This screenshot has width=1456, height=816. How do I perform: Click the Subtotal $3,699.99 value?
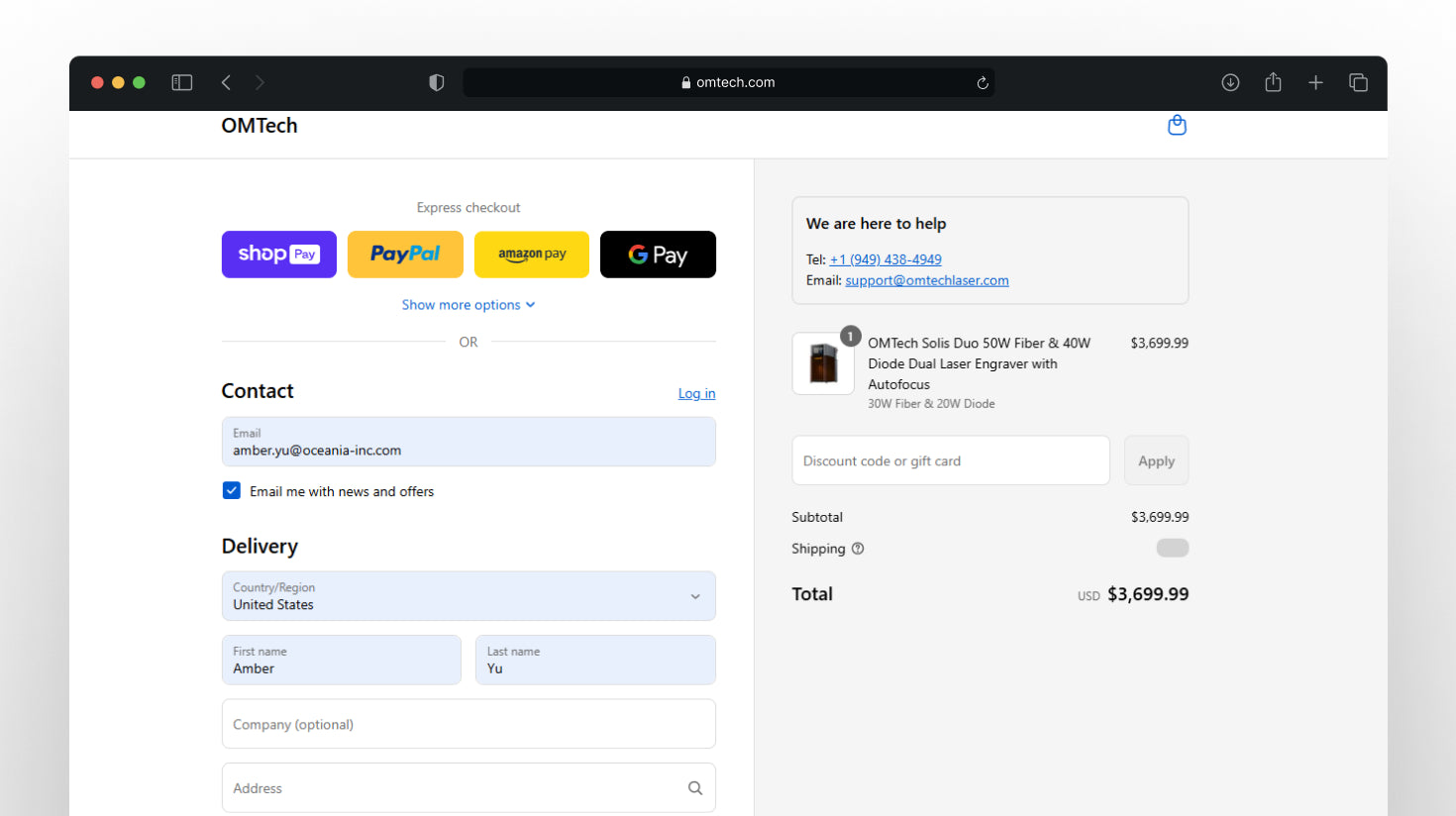[x=1160, y=517]
